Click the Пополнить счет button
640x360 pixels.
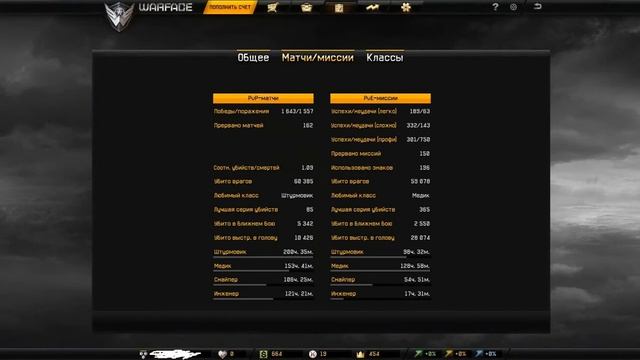230,7
